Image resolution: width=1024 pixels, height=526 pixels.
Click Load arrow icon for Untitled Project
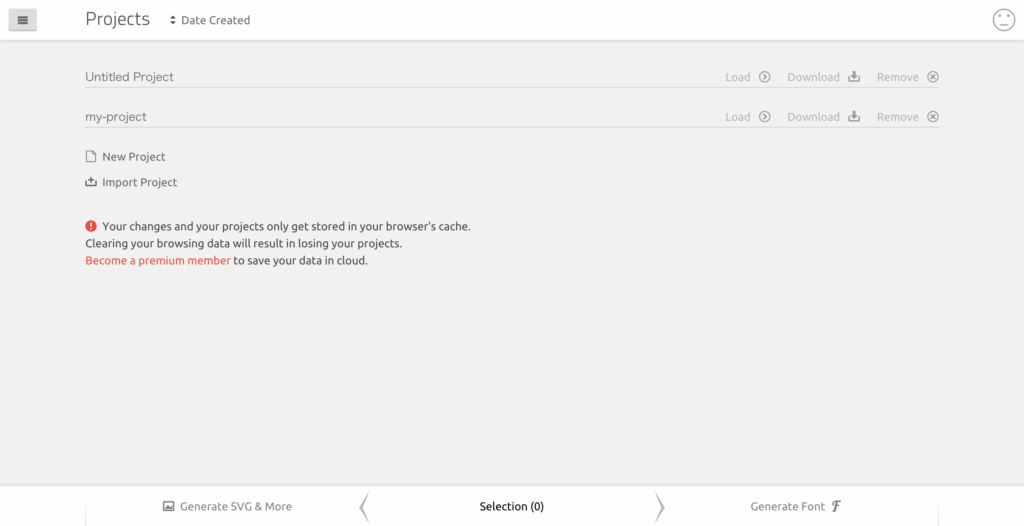pos(765,77)
